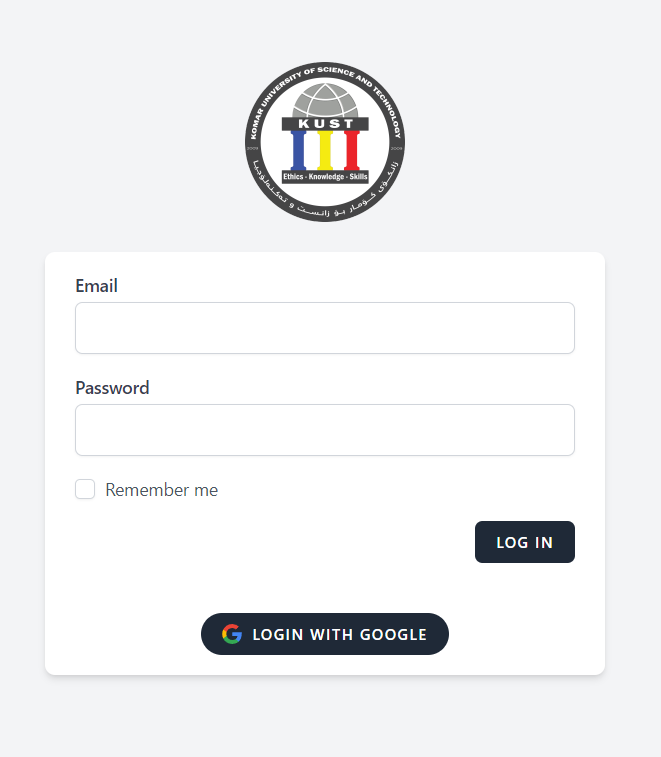Click the GOOGLE word on login button

tap(393, 634)
